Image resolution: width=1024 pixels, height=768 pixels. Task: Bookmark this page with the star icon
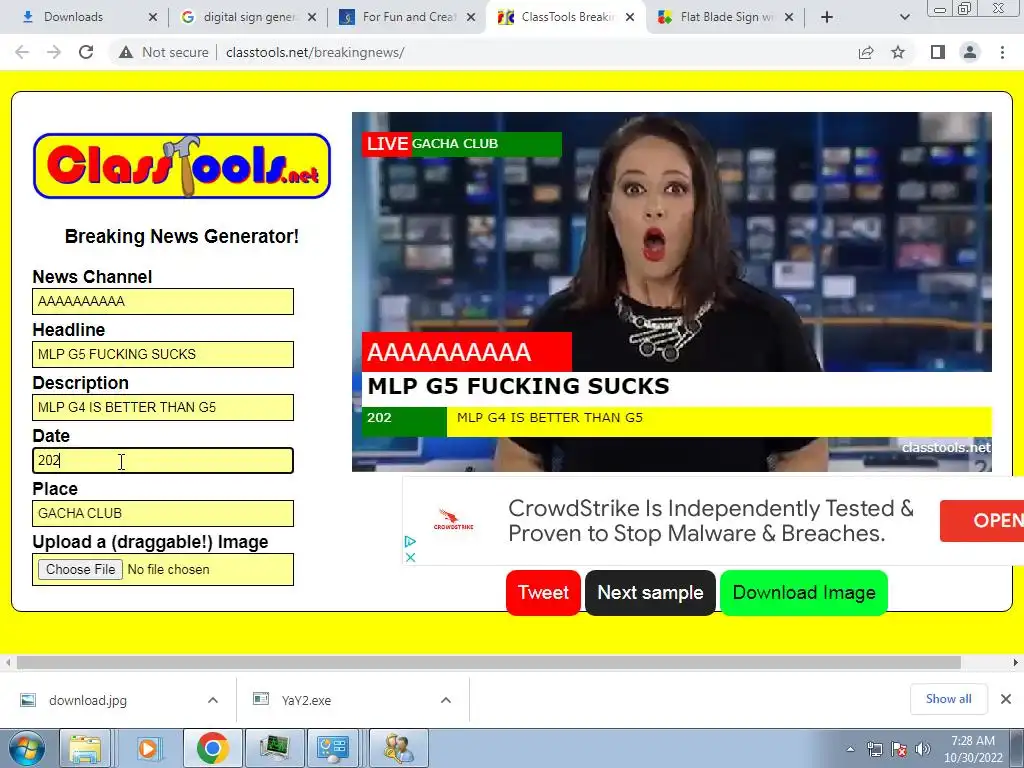coord(898,52)
